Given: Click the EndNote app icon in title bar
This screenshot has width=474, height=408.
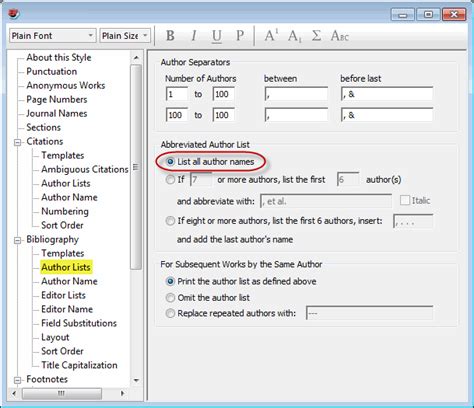Looking at the screenshot, I should pos(14,14).
